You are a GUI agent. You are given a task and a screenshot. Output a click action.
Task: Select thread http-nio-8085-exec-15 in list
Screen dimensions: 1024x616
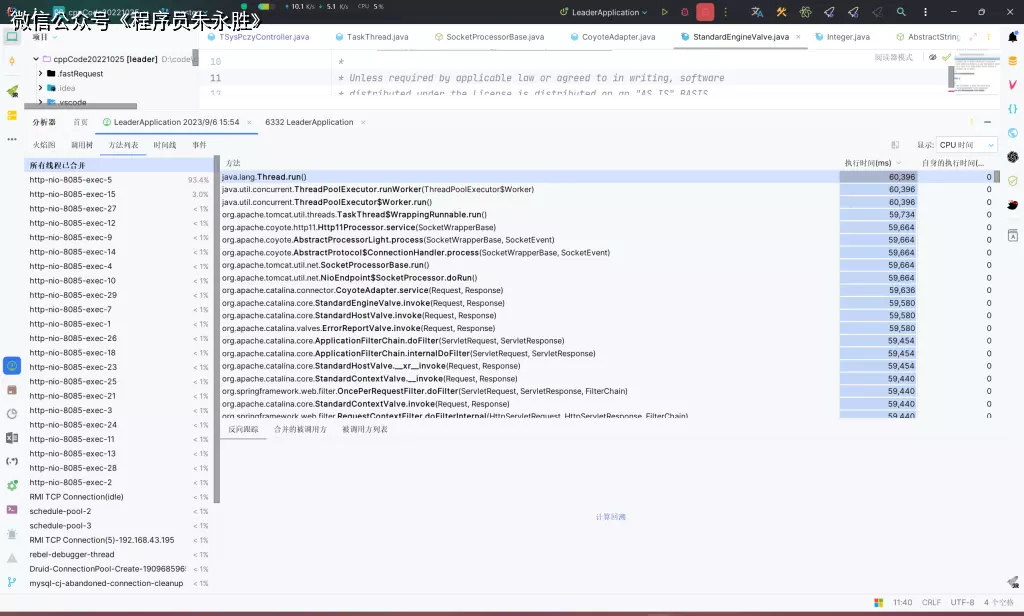click(72, 194)
